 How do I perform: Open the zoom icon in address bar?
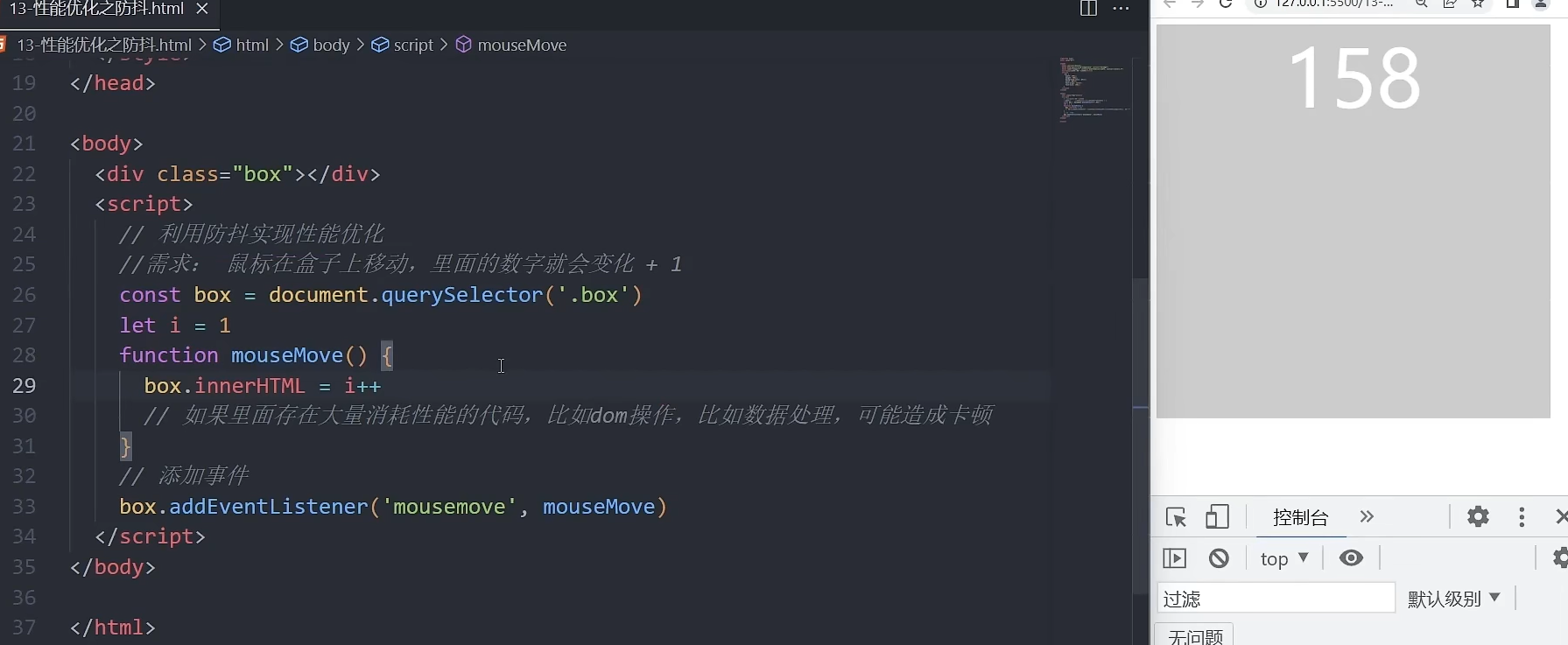(x=1422, y=4)
